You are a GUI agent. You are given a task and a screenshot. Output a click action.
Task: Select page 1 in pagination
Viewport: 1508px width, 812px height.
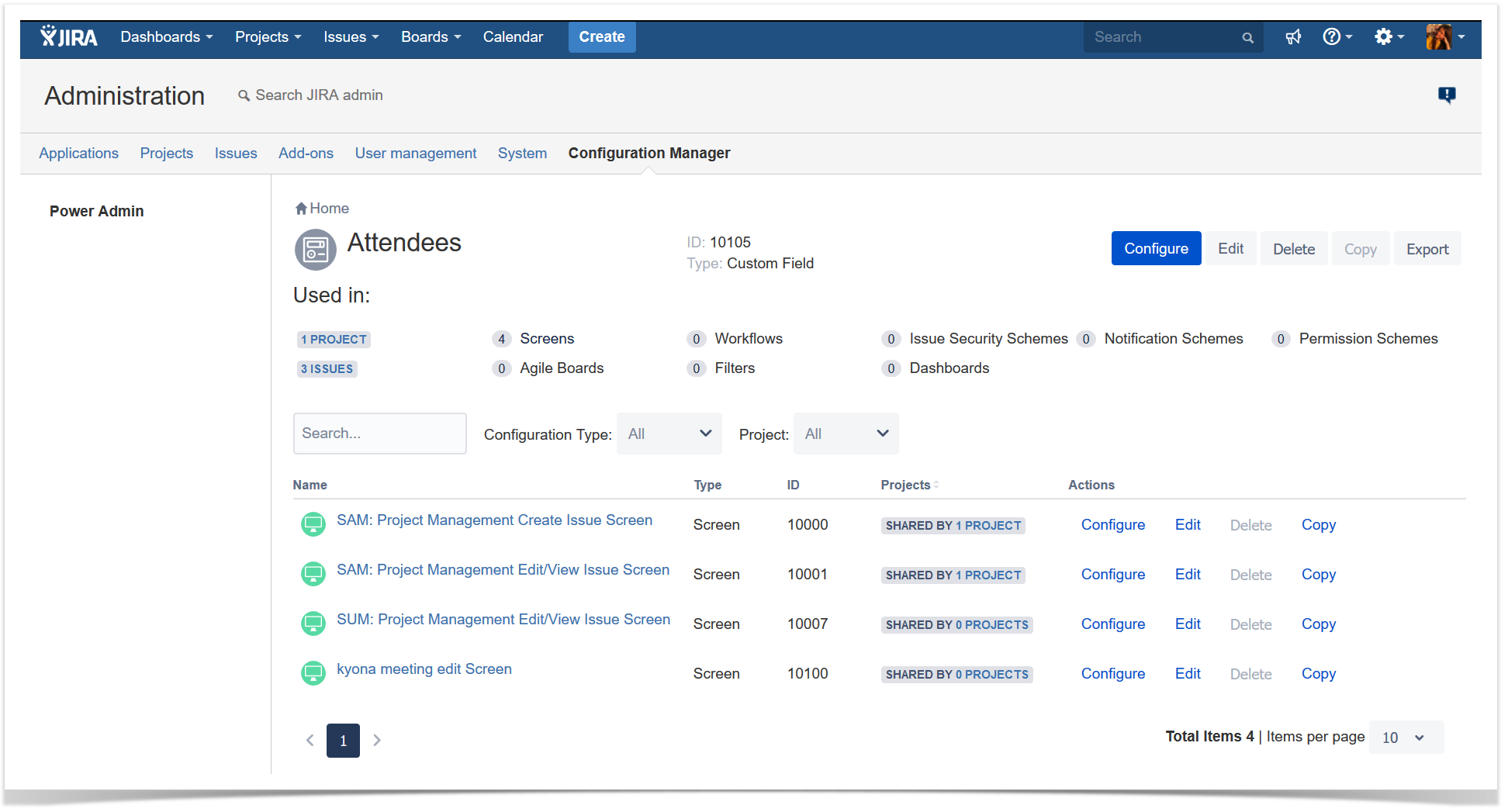[343, 741]
